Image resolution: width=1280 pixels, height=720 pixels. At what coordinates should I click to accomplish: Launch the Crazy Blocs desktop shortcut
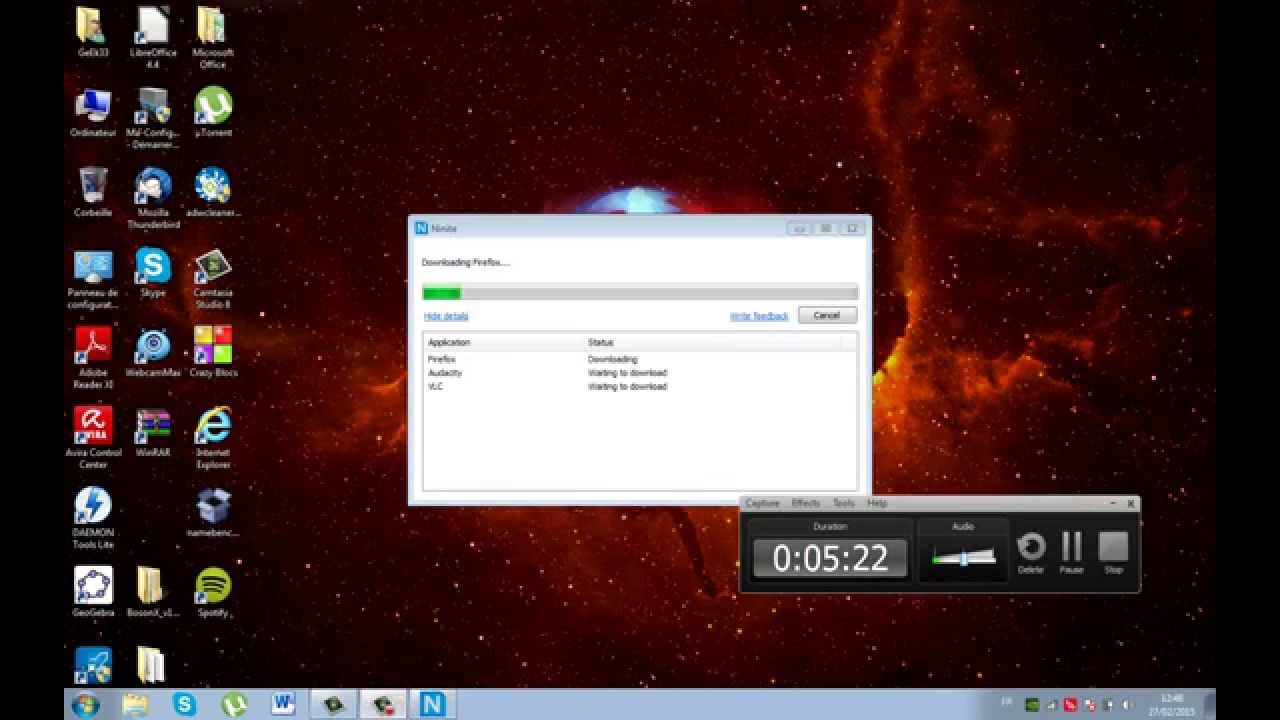click(213, 352)
